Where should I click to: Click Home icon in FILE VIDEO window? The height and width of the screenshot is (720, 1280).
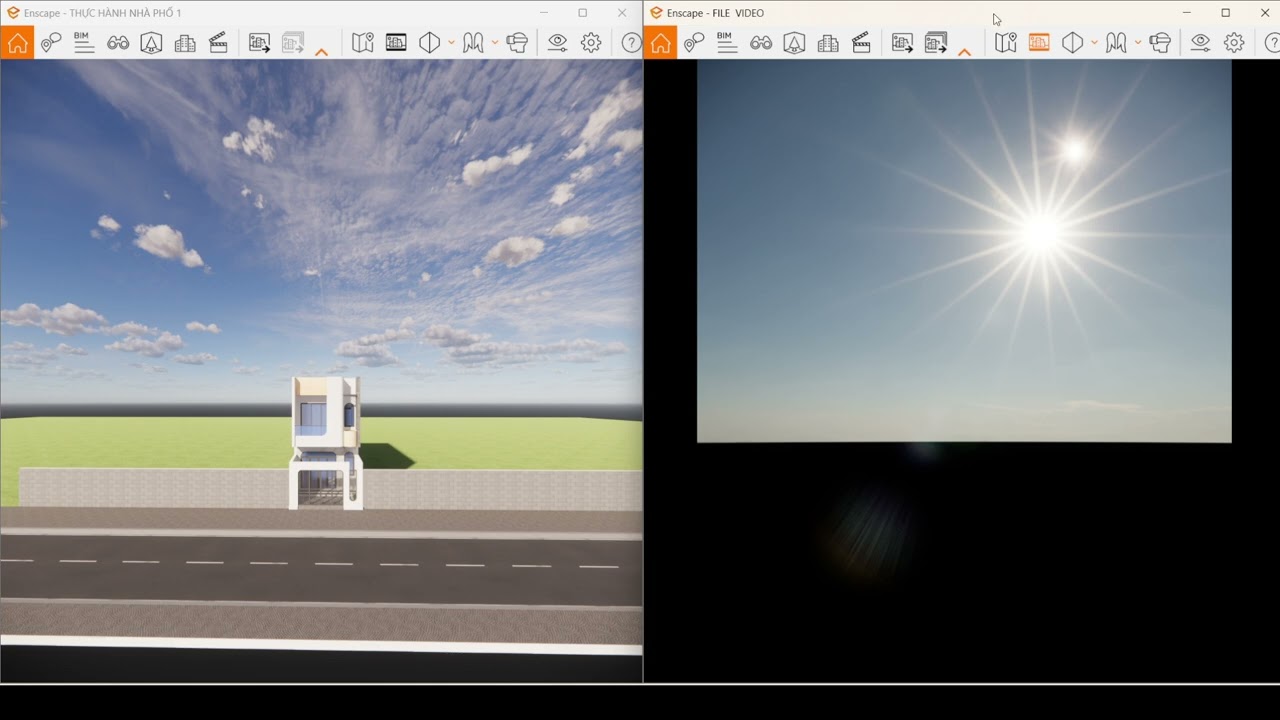click(x=660, y=43)
